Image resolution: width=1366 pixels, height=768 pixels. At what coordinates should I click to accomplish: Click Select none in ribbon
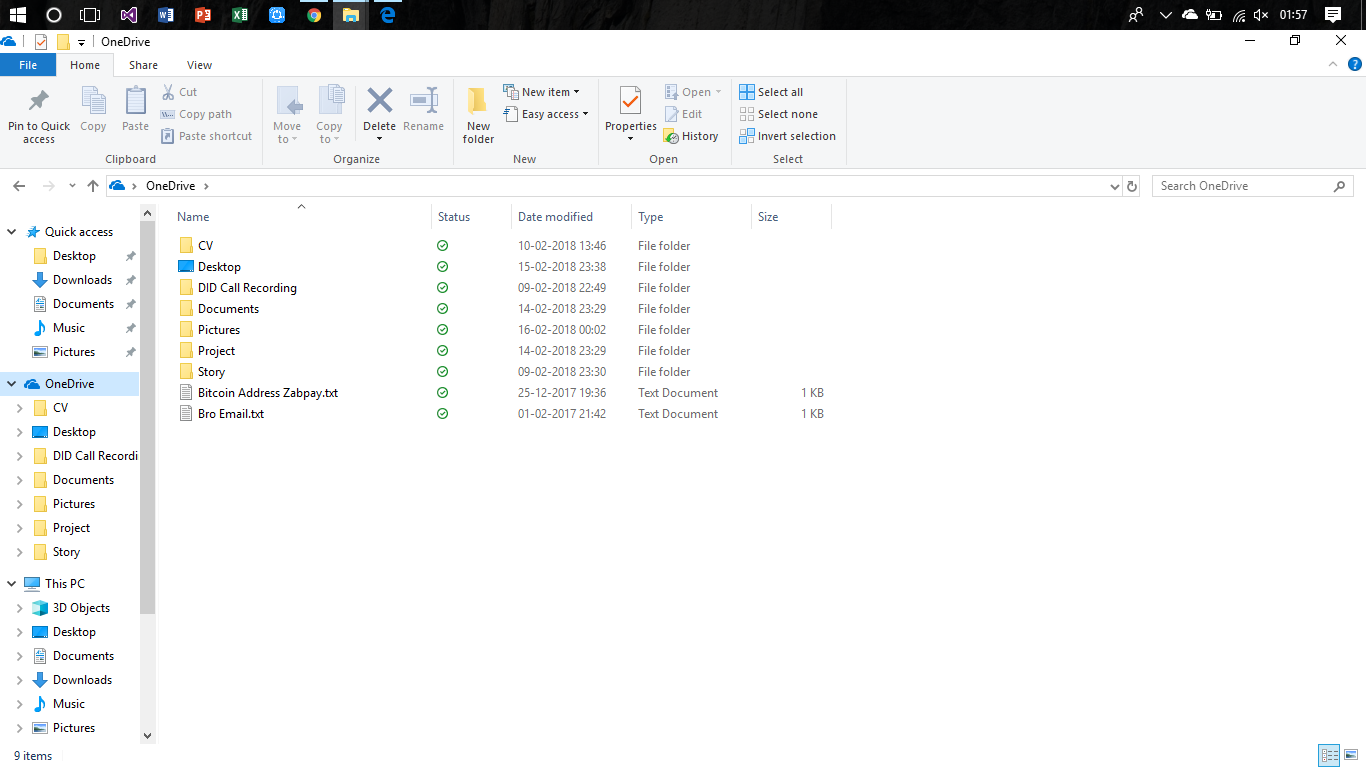click(778, 114)
